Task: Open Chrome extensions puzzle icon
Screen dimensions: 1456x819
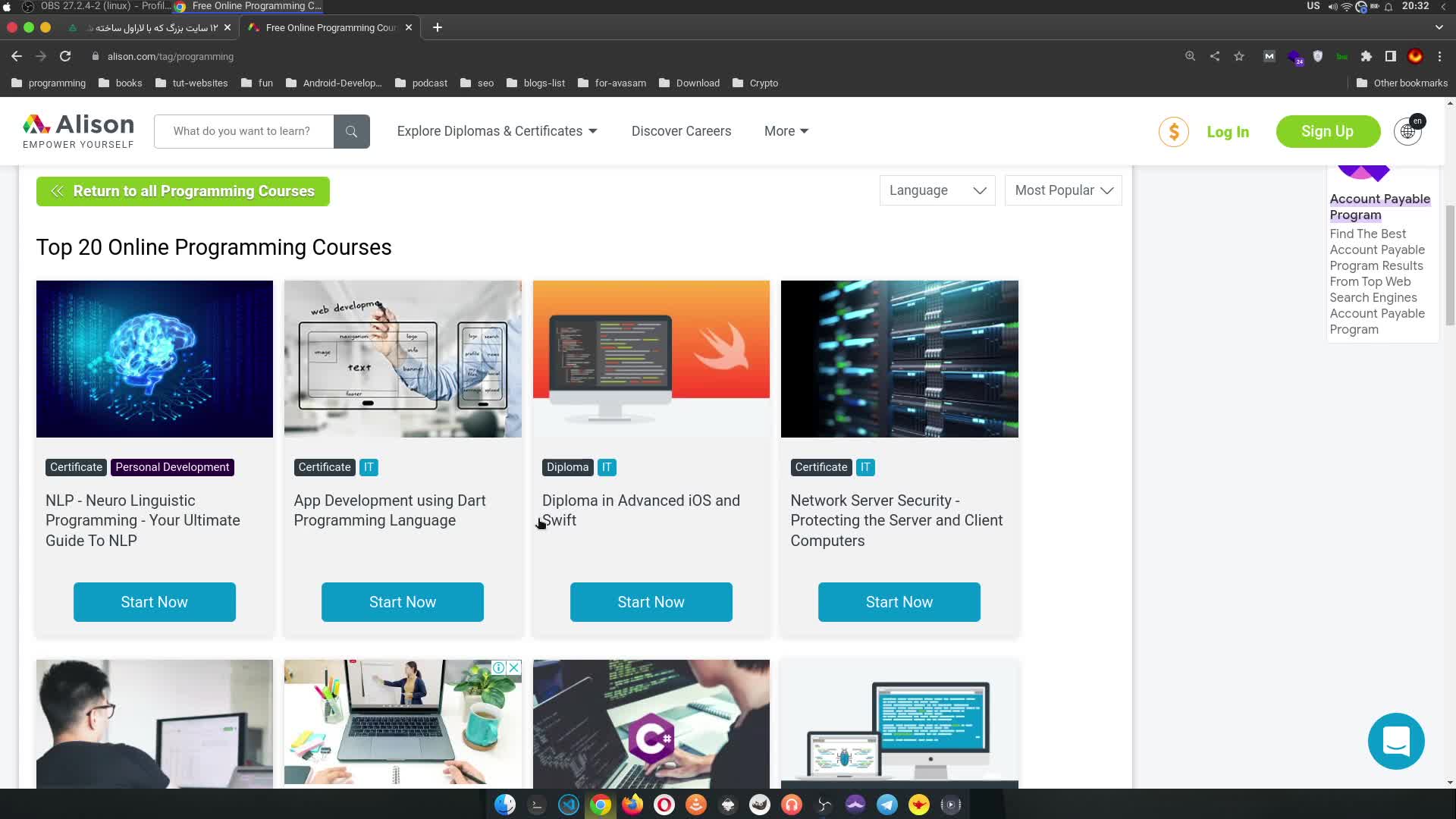Action: [1367, 56]
